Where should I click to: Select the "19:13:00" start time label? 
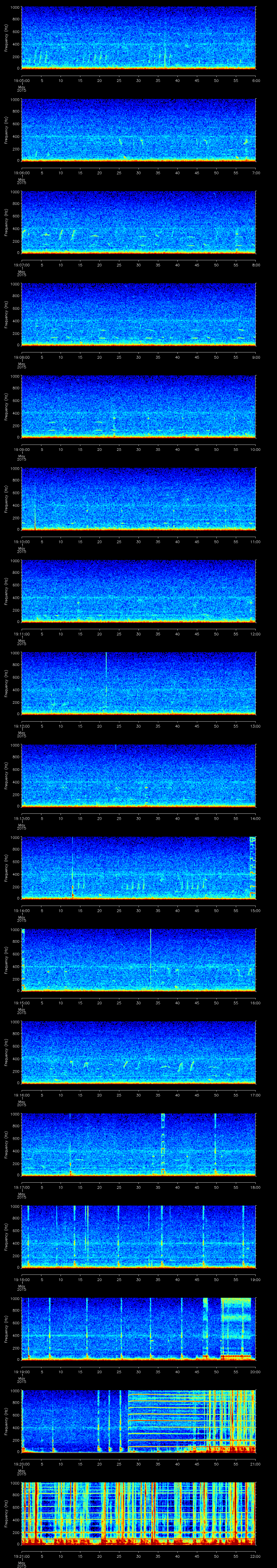coord(21,818)
